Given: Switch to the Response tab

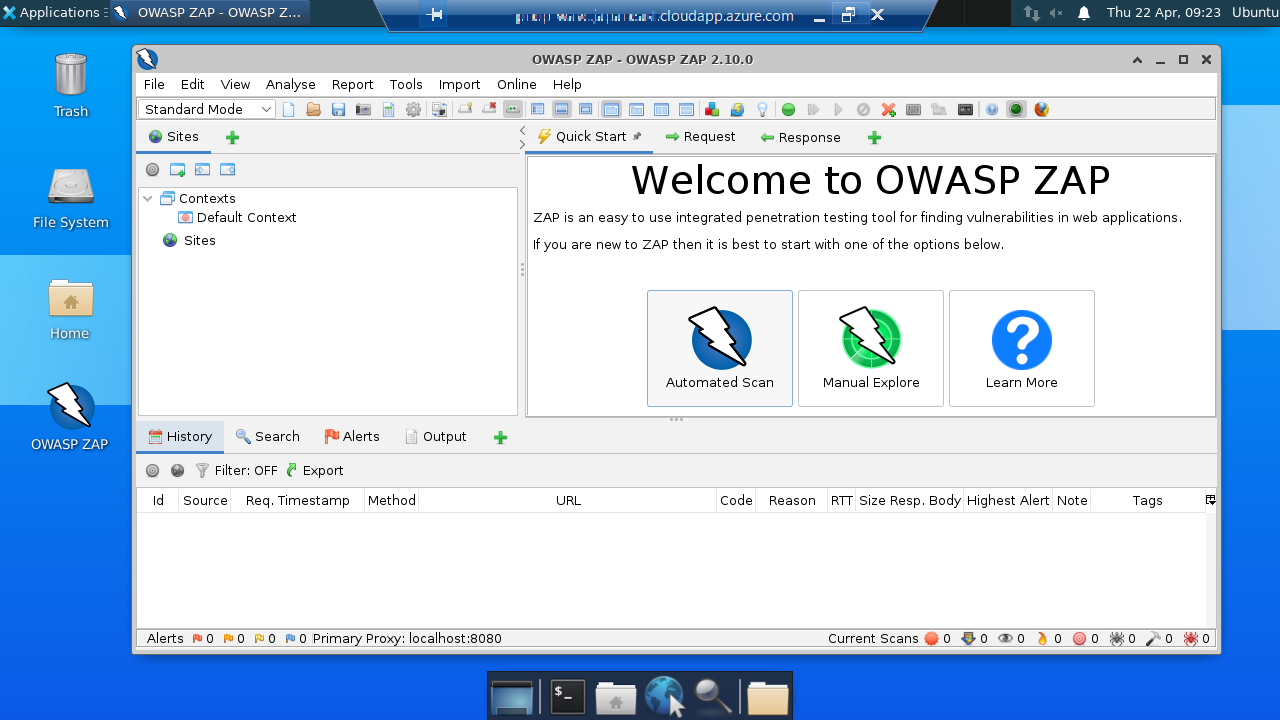Looking at the screenshot, I should click(x=800, y=137).
